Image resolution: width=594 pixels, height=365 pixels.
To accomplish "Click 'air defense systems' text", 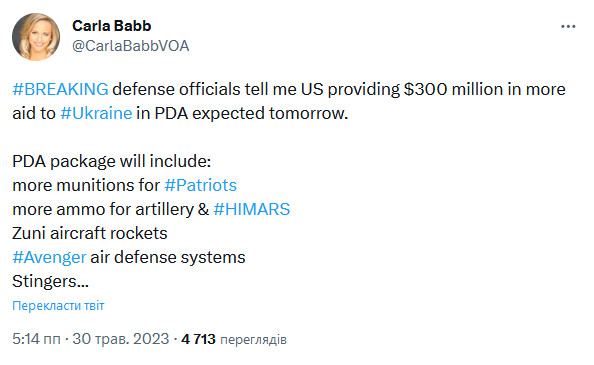I will coord(168,257).
